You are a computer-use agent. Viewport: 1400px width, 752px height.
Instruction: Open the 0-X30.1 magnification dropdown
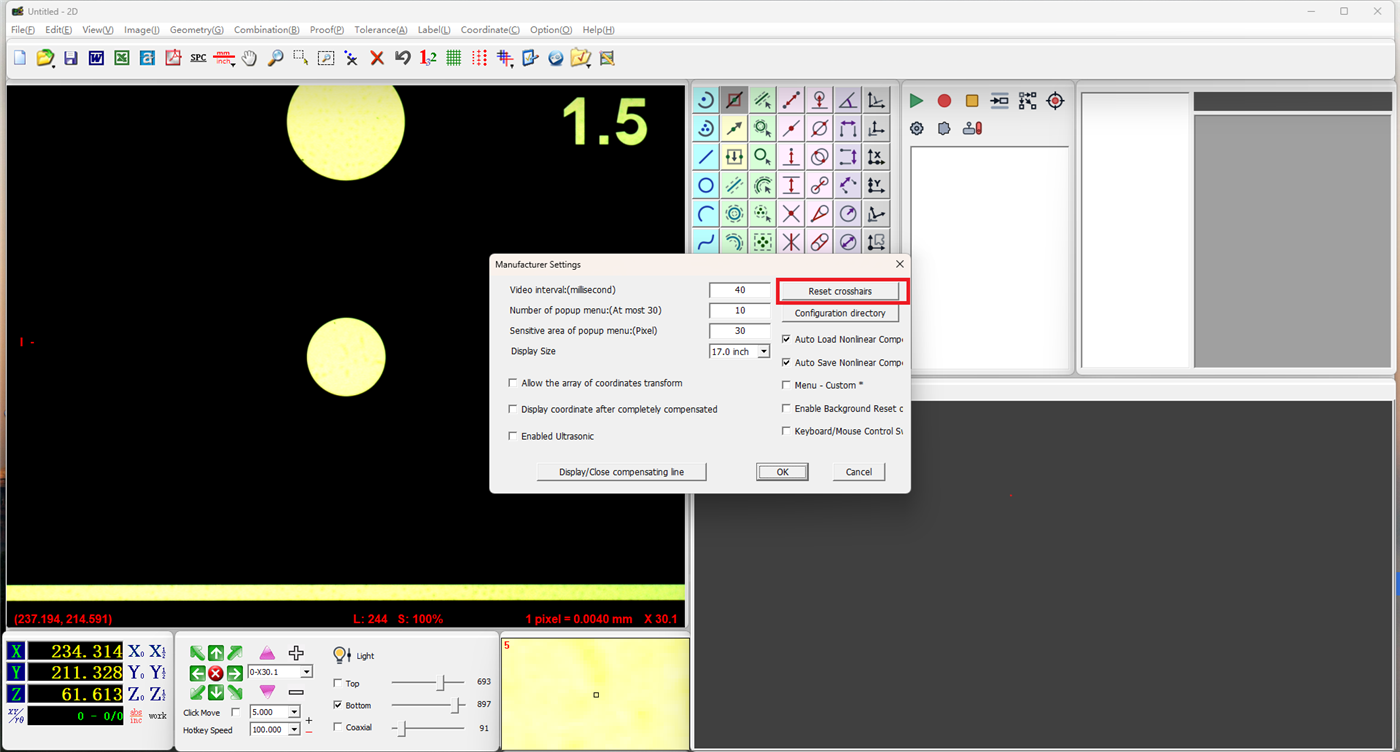pos(306,672)
